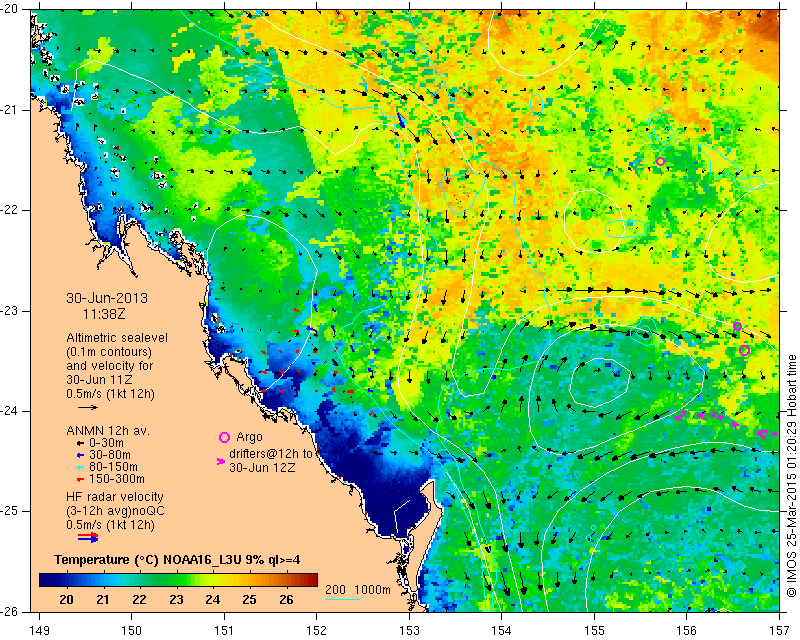Viewport: 800px width, 640px height.
Task: Click the cyan 200m isobath legend line
Action: [342, 599]
